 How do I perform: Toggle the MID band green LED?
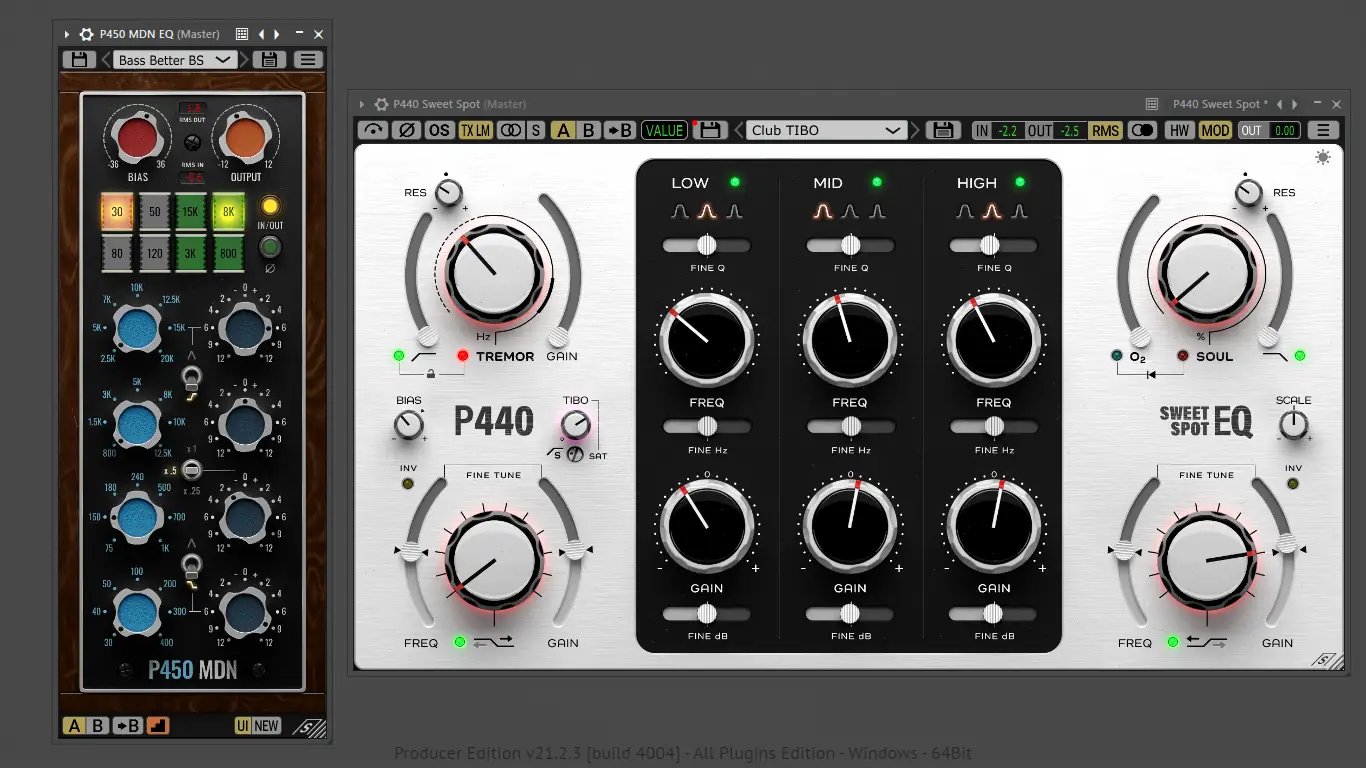click(877, 182)
